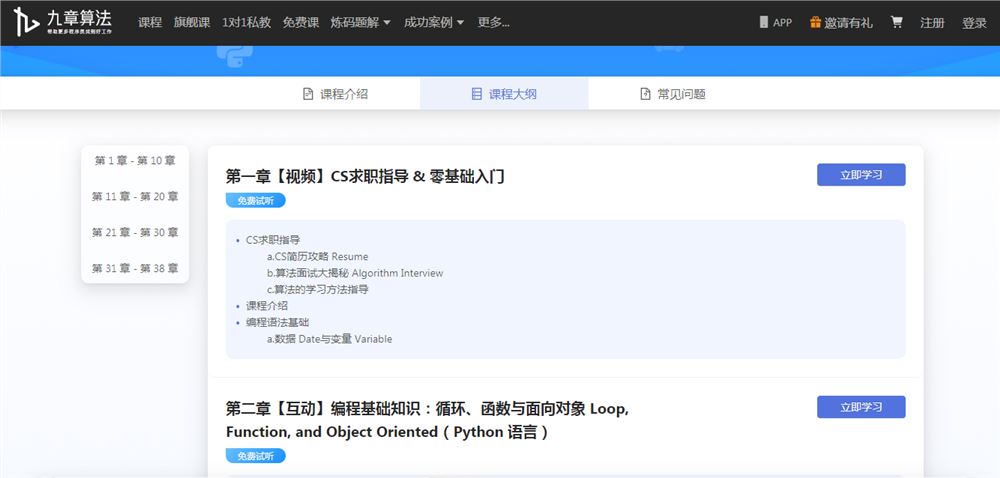Click the 第一章【视频】CS求职指导 heading
Screen dimensions: 1000x478
pyautogui.click(x=365, y=177)
